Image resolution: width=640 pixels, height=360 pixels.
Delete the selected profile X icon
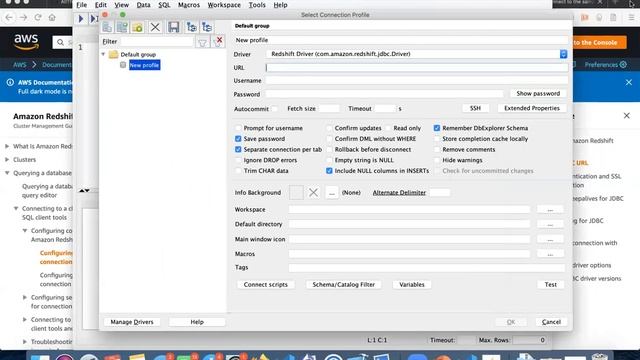click(x=155, y=27)
